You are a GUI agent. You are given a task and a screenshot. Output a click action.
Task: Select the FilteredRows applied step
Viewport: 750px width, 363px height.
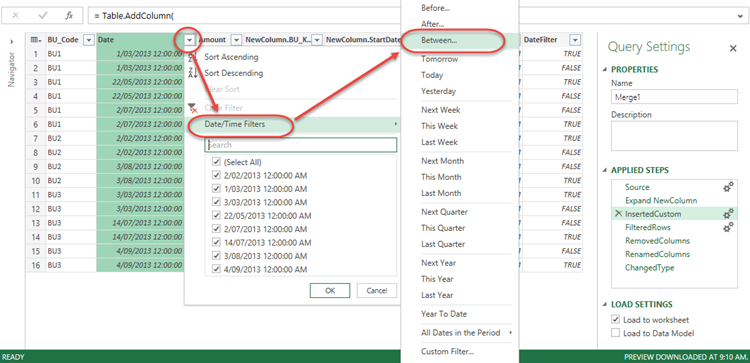click(x=648, y=227)
